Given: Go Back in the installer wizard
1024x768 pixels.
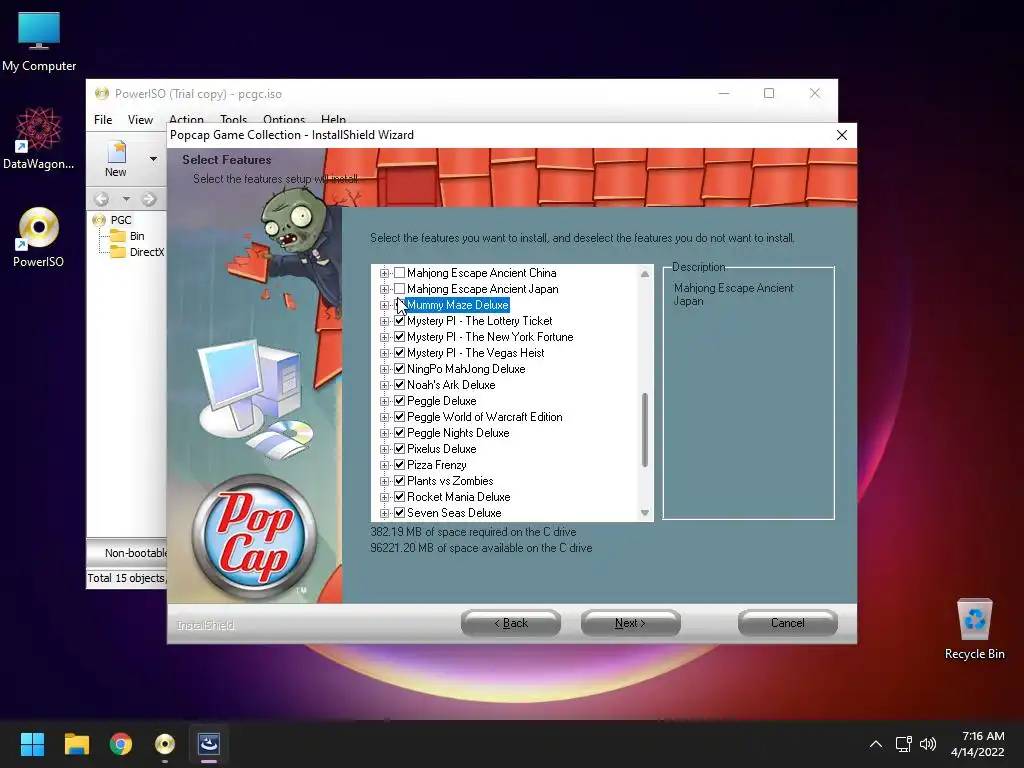Looking at the screenshot, I should click(x=511, y=623).
